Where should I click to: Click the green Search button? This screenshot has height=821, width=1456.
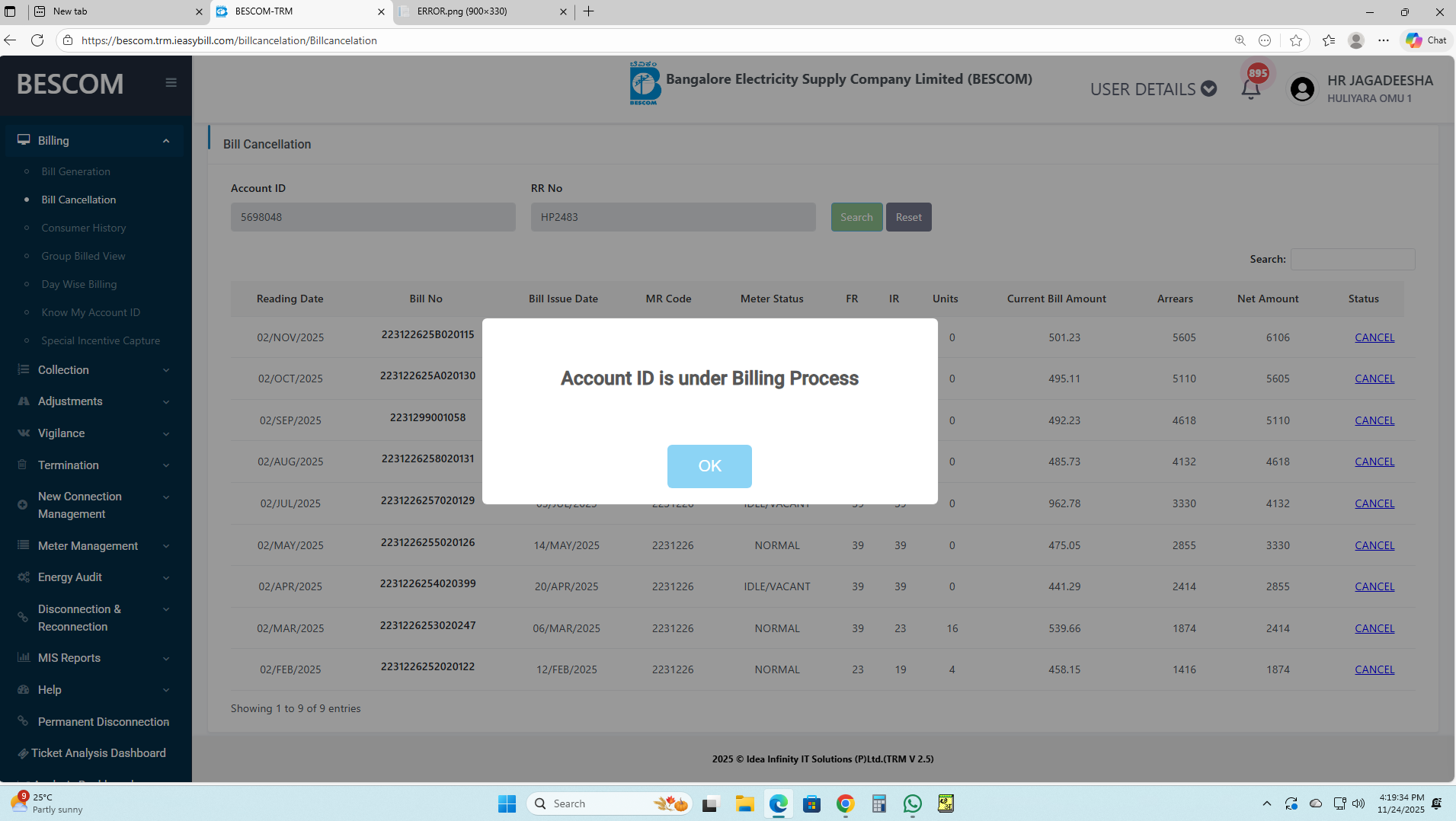tap(856, 217)
